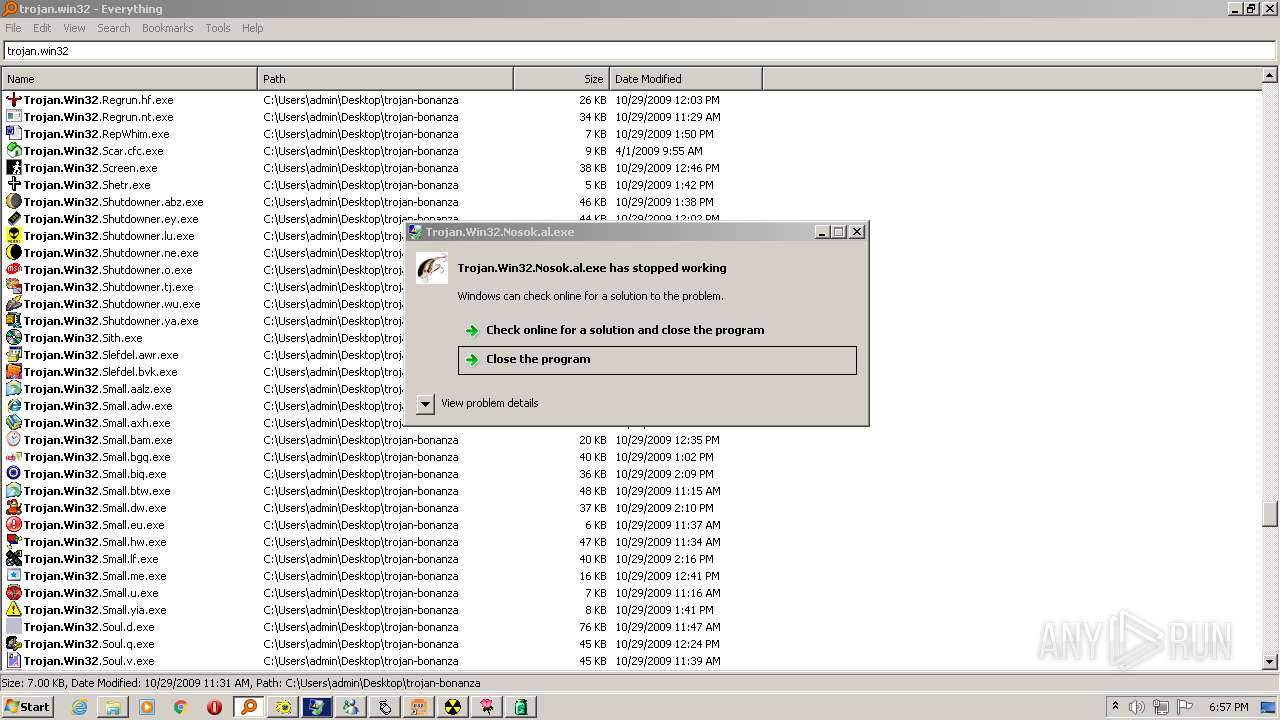Viewport: 1280px width, 720px height.
Task: Click the pink rose taskbar program
Action: [x=487, y=707]
